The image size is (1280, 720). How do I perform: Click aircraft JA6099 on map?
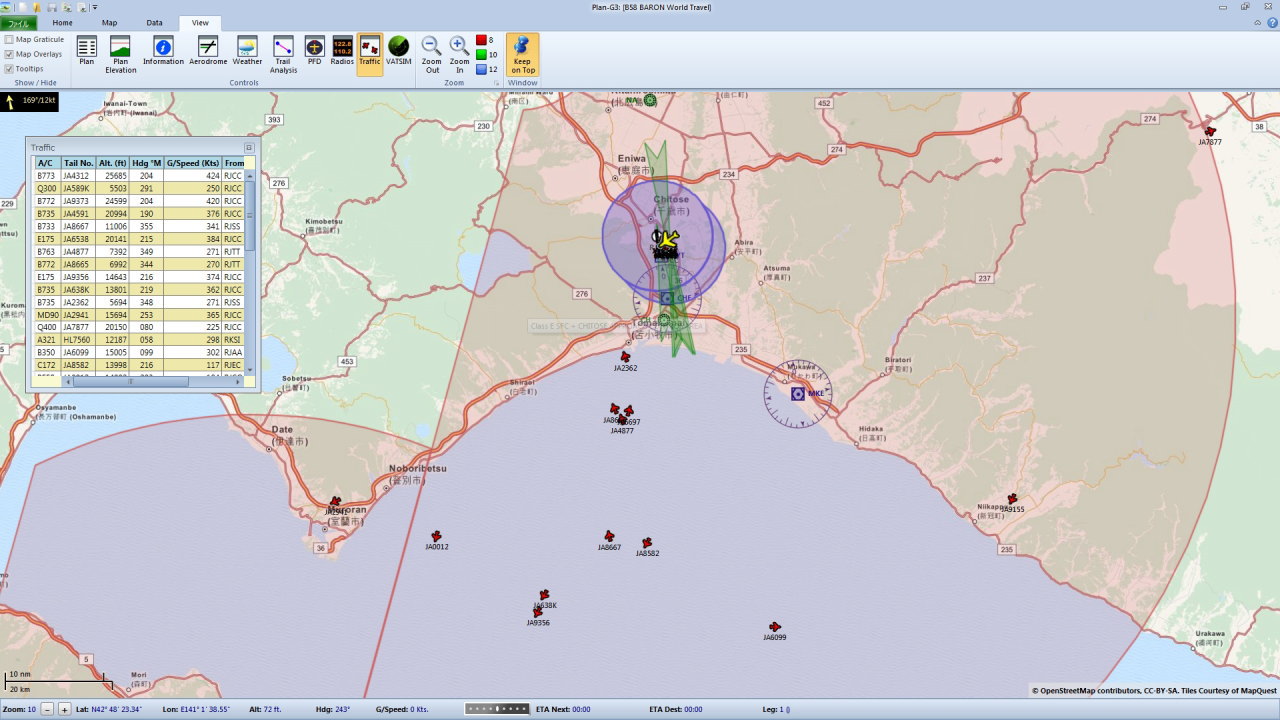click(x=775, y=627)
